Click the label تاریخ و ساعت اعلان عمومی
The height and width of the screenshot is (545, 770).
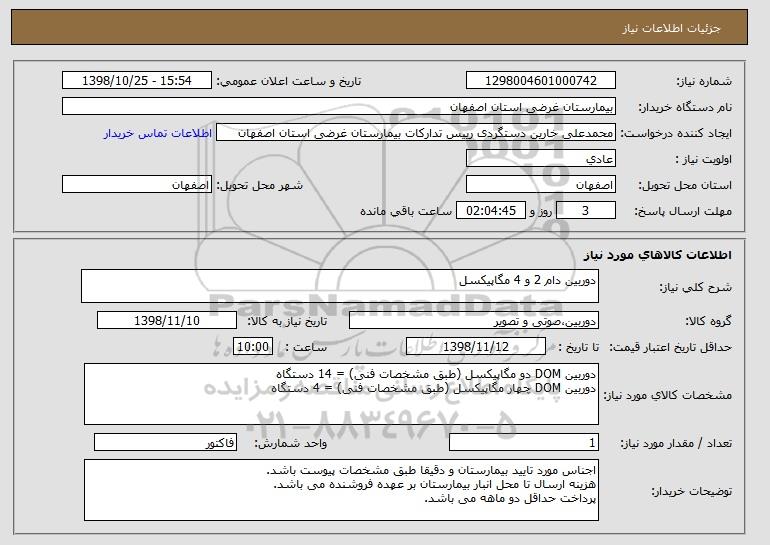click(289, 81)
